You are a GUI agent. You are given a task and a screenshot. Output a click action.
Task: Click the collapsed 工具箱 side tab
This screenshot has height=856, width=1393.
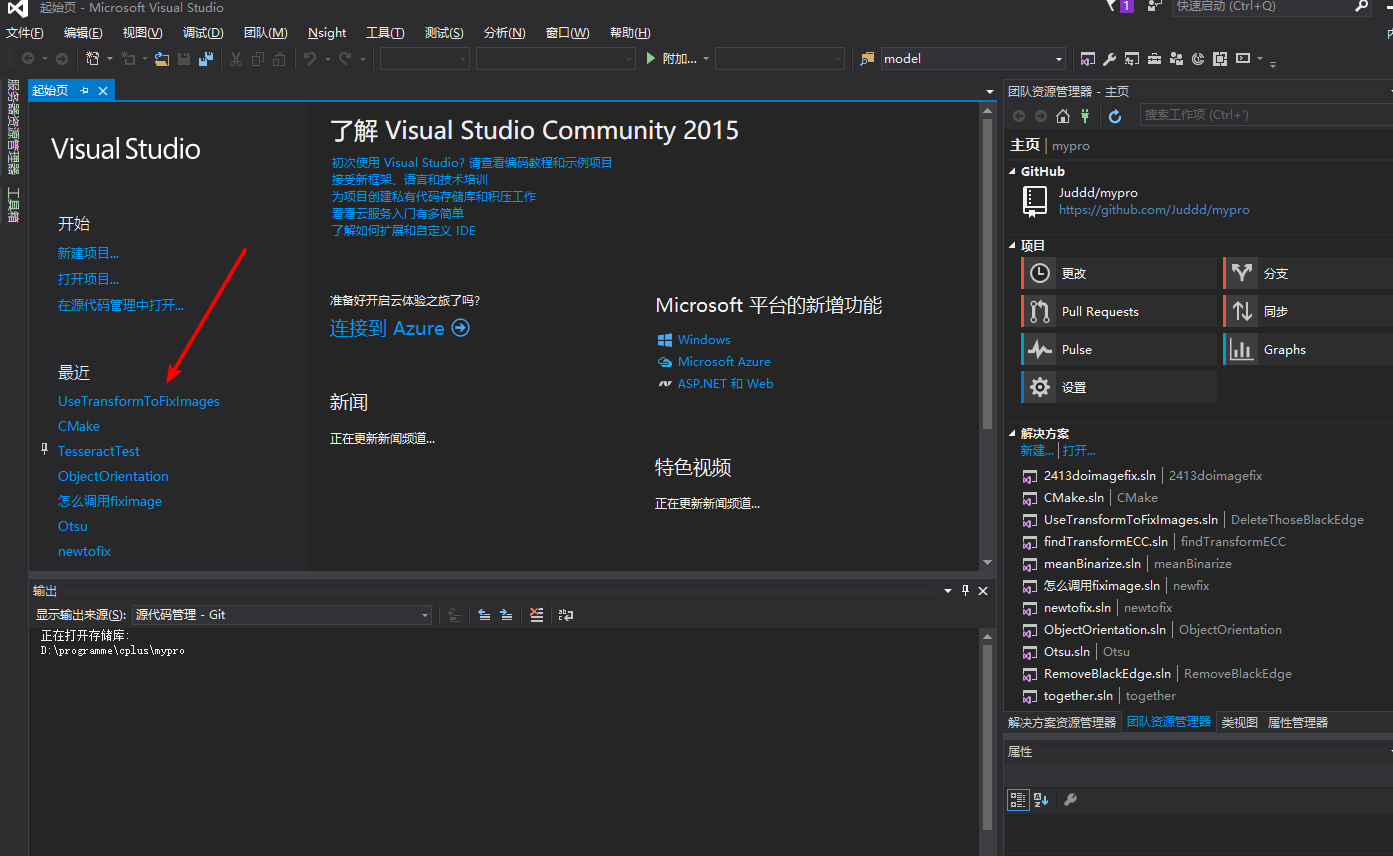pyautogui.click(x=13, y=204)
